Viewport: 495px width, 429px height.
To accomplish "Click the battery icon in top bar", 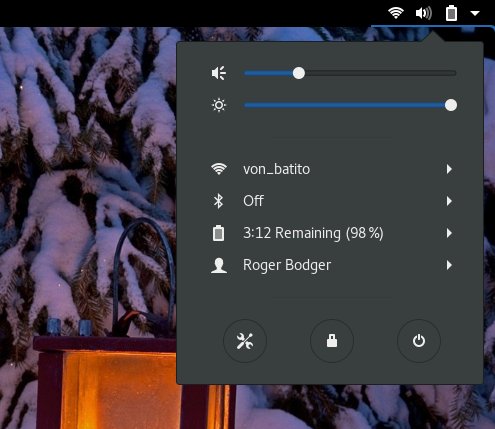I will (451, 13).
